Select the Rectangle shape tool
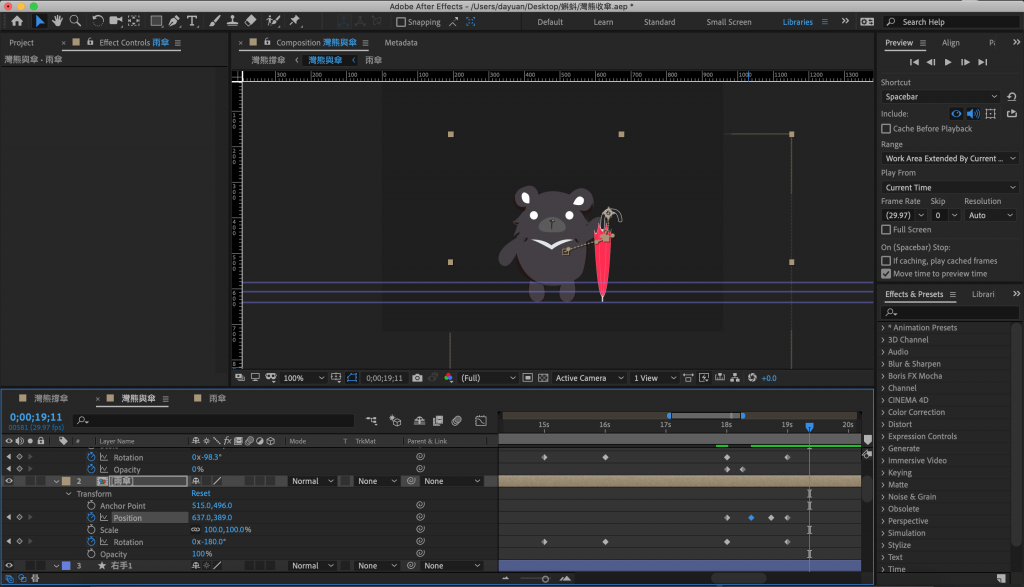Screen dimensions: 1024x587 click(x=156, y=21)
